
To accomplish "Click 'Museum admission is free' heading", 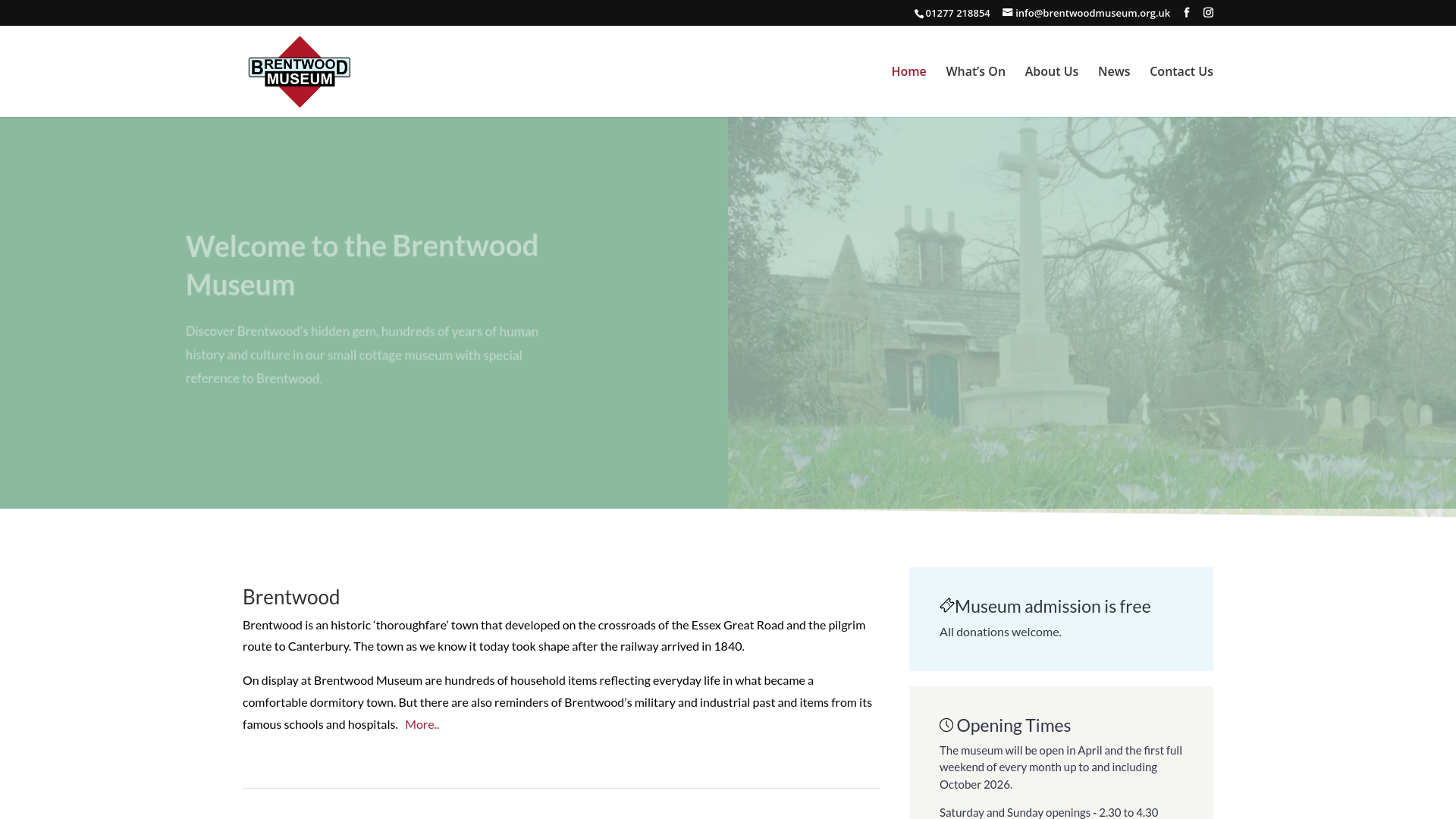I will [1053, 606].
